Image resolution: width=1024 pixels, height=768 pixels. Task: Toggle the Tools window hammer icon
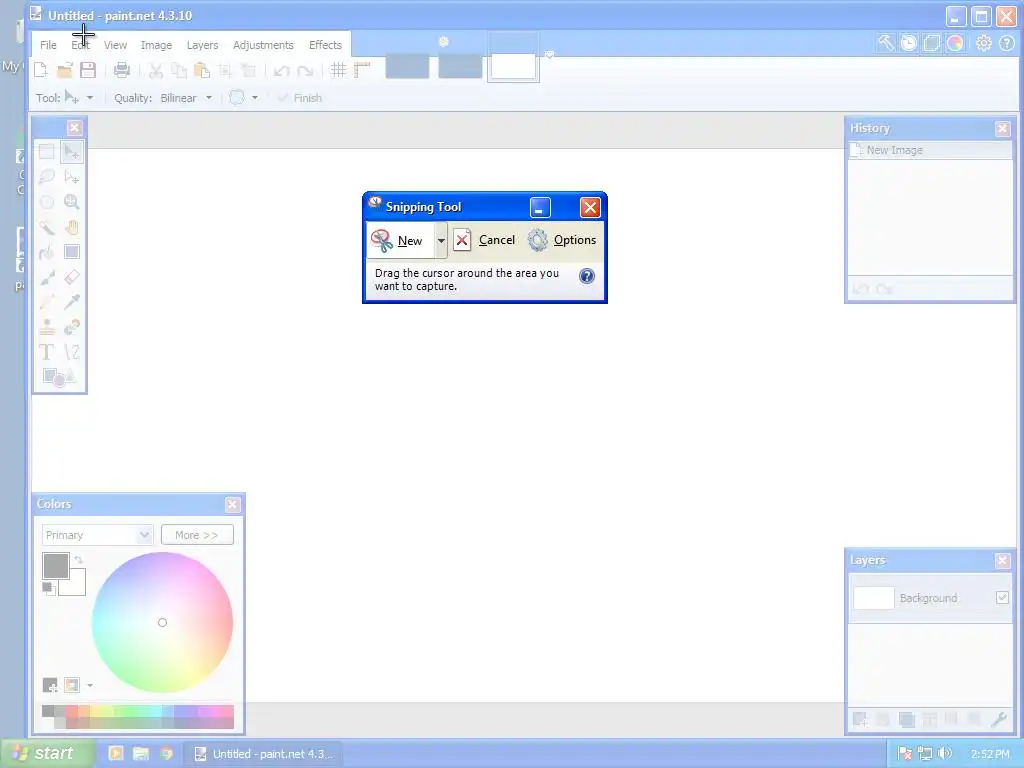(x=886, y=43)
